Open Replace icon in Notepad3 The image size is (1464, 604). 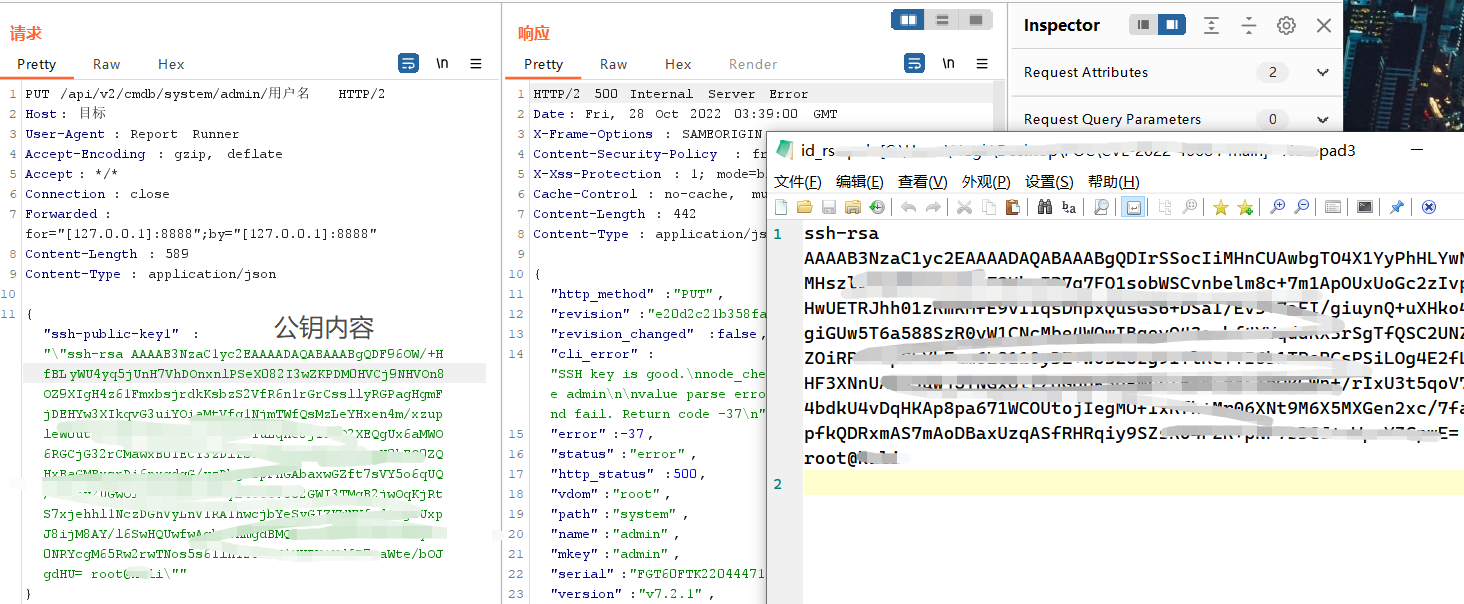(1068, 207)
